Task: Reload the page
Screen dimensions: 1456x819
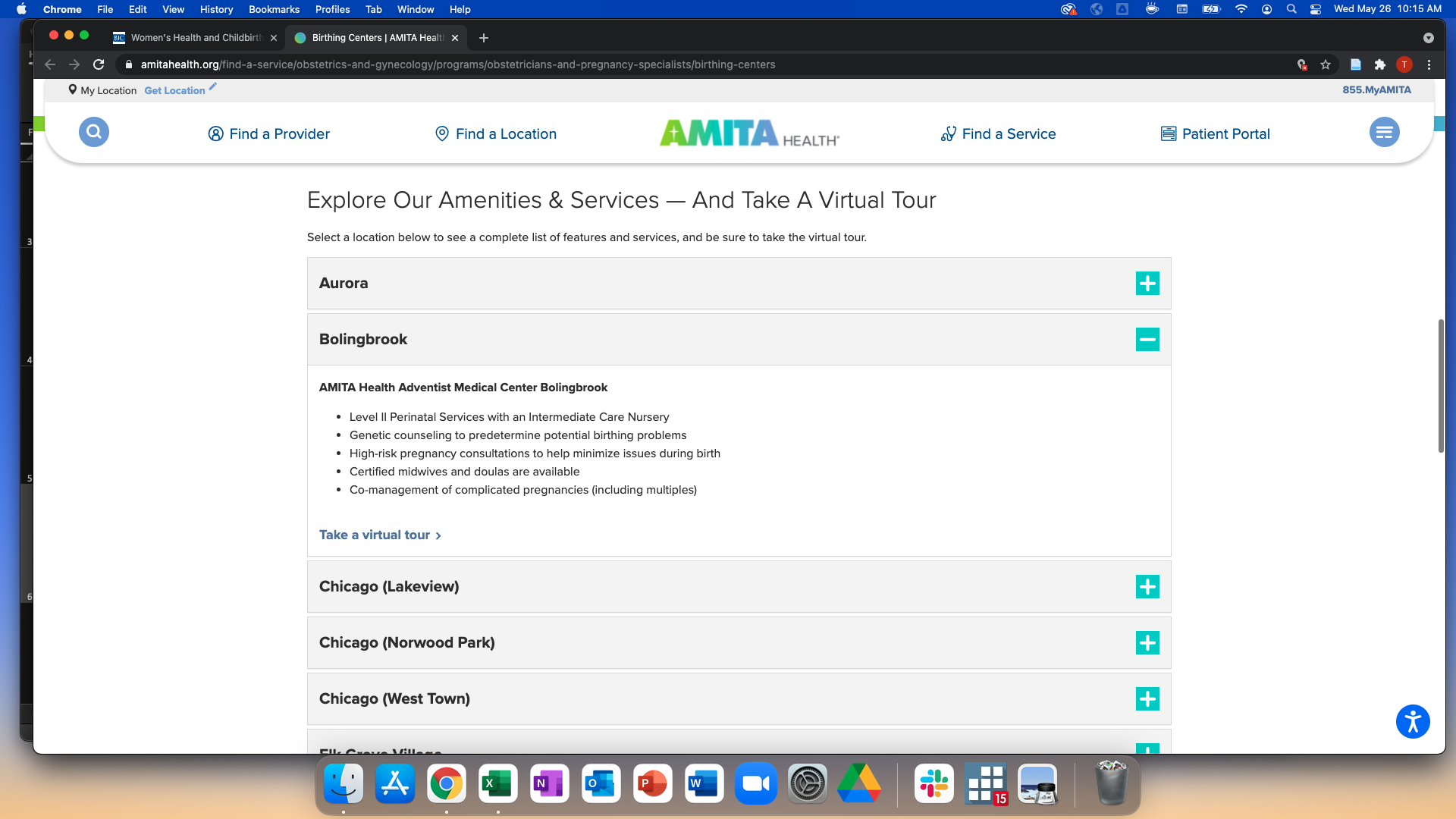Action: tap(99, 64)
